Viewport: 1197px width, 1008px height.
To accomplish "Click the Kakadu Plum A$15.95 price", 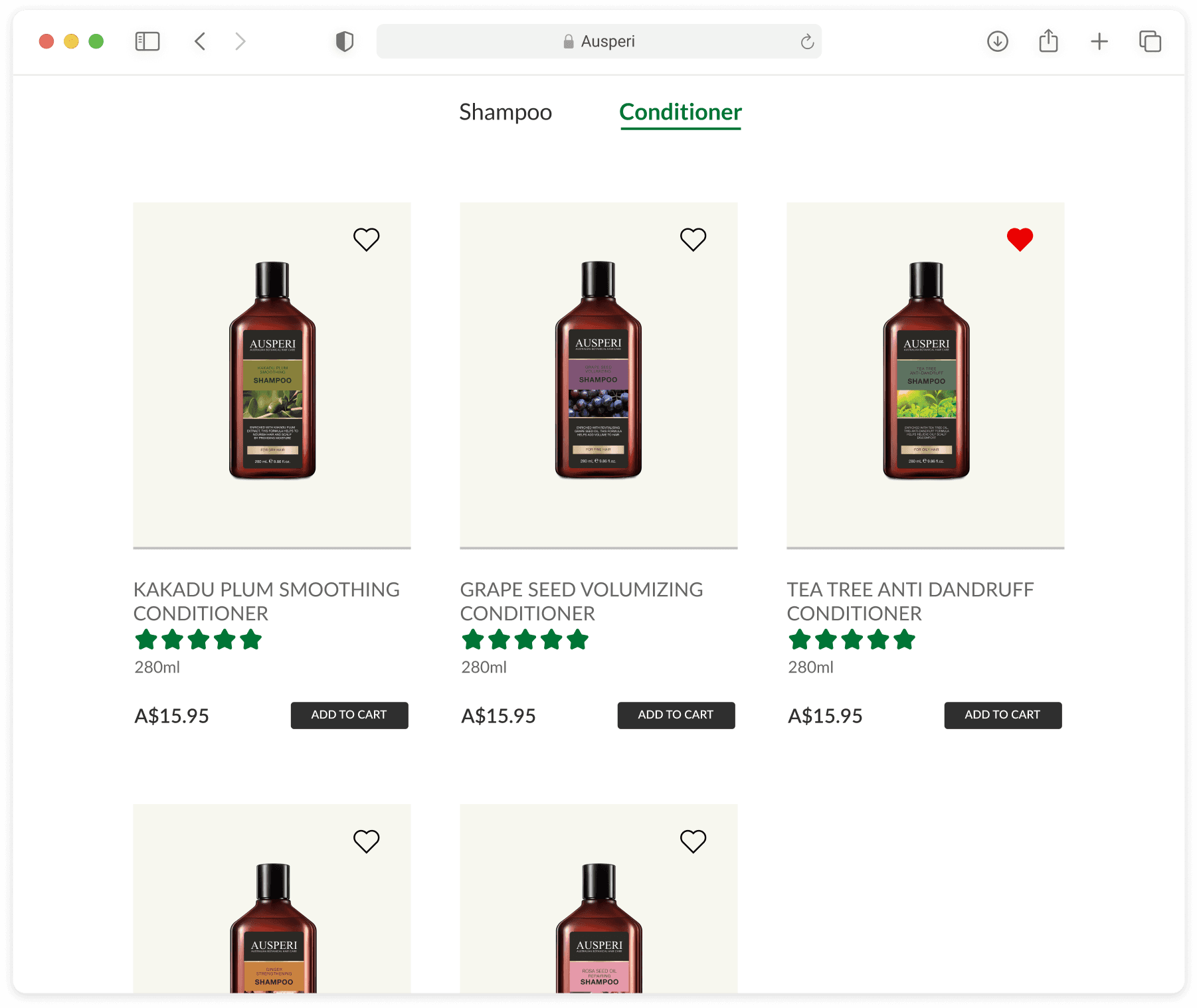I will pyautogui.click(x=171, y=716).
